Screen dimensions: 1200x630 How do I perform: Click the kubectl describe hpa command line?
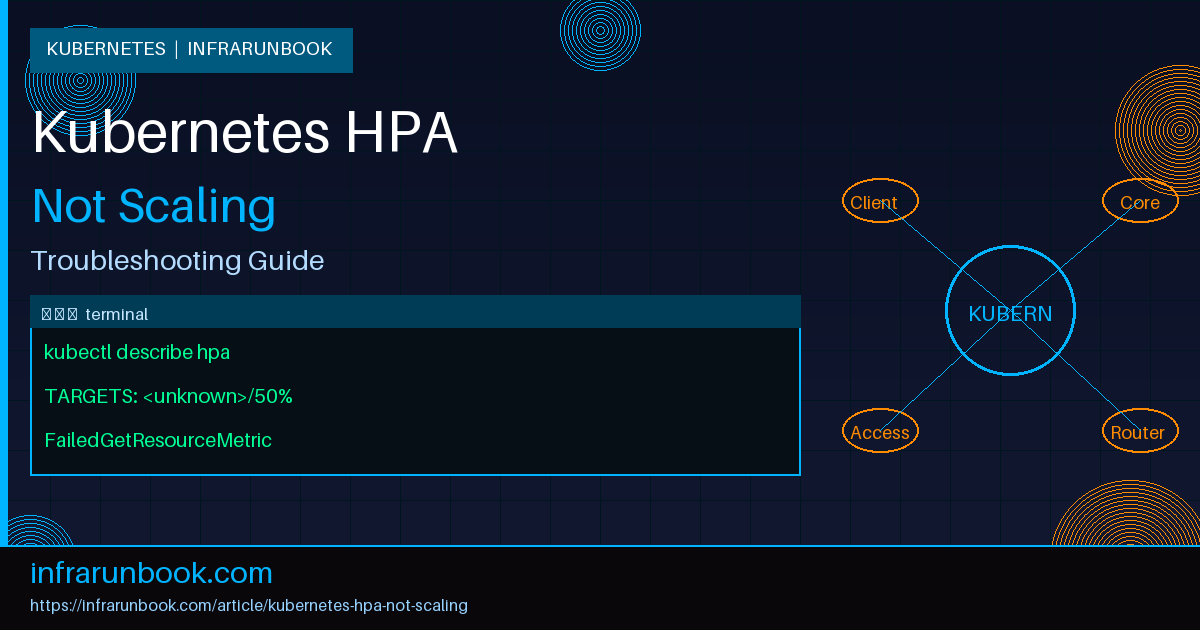[x=138, y=352]
